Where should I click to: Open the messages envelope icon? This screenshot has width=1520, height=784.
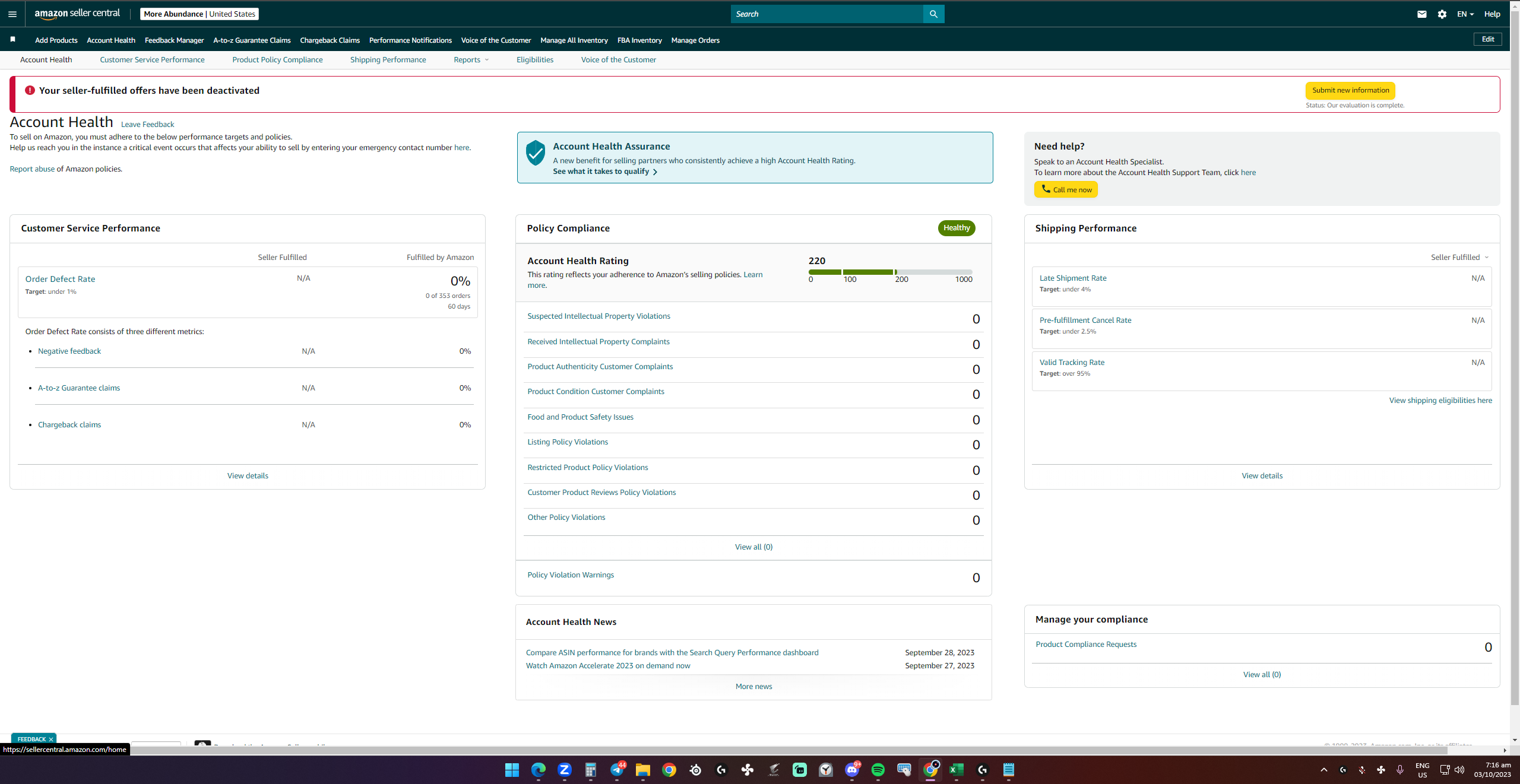coord(1421,14)
